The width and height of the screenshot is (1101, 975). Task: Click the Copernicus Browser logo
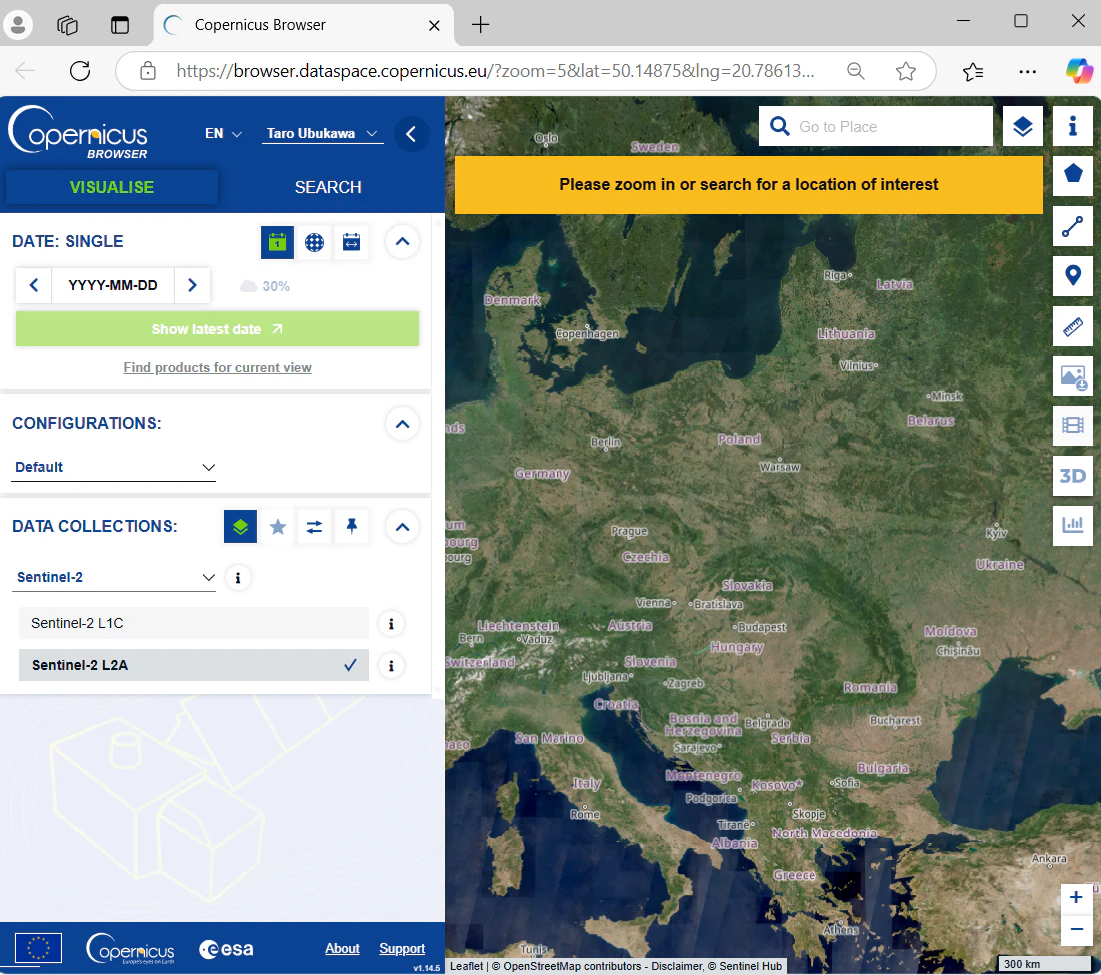point(78,133)
